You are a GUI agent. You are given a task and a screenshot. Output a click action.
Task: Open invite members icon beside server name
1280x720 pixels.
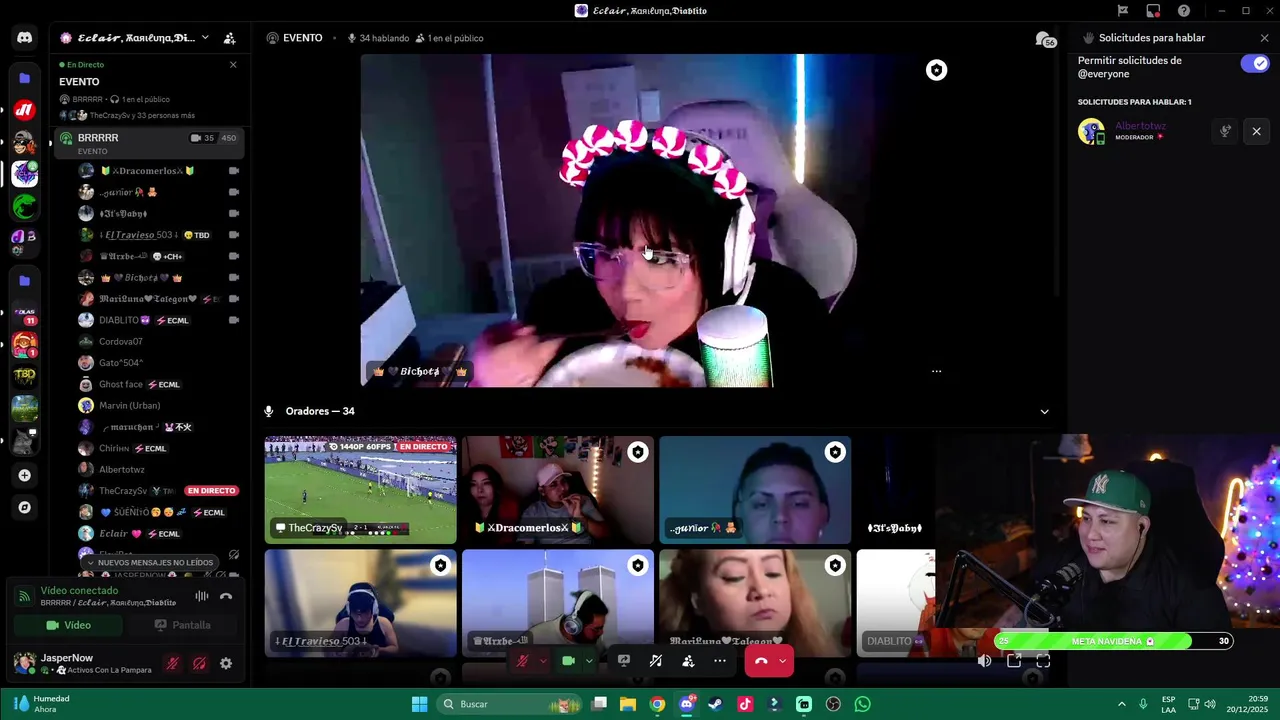tap(229, 38)
